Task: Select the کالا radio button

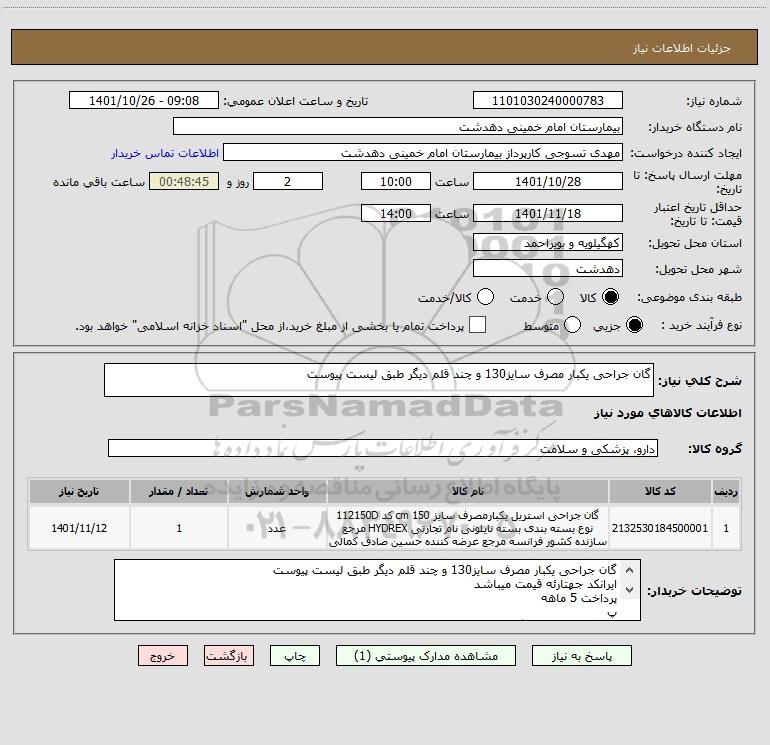Action: (610, 297)
